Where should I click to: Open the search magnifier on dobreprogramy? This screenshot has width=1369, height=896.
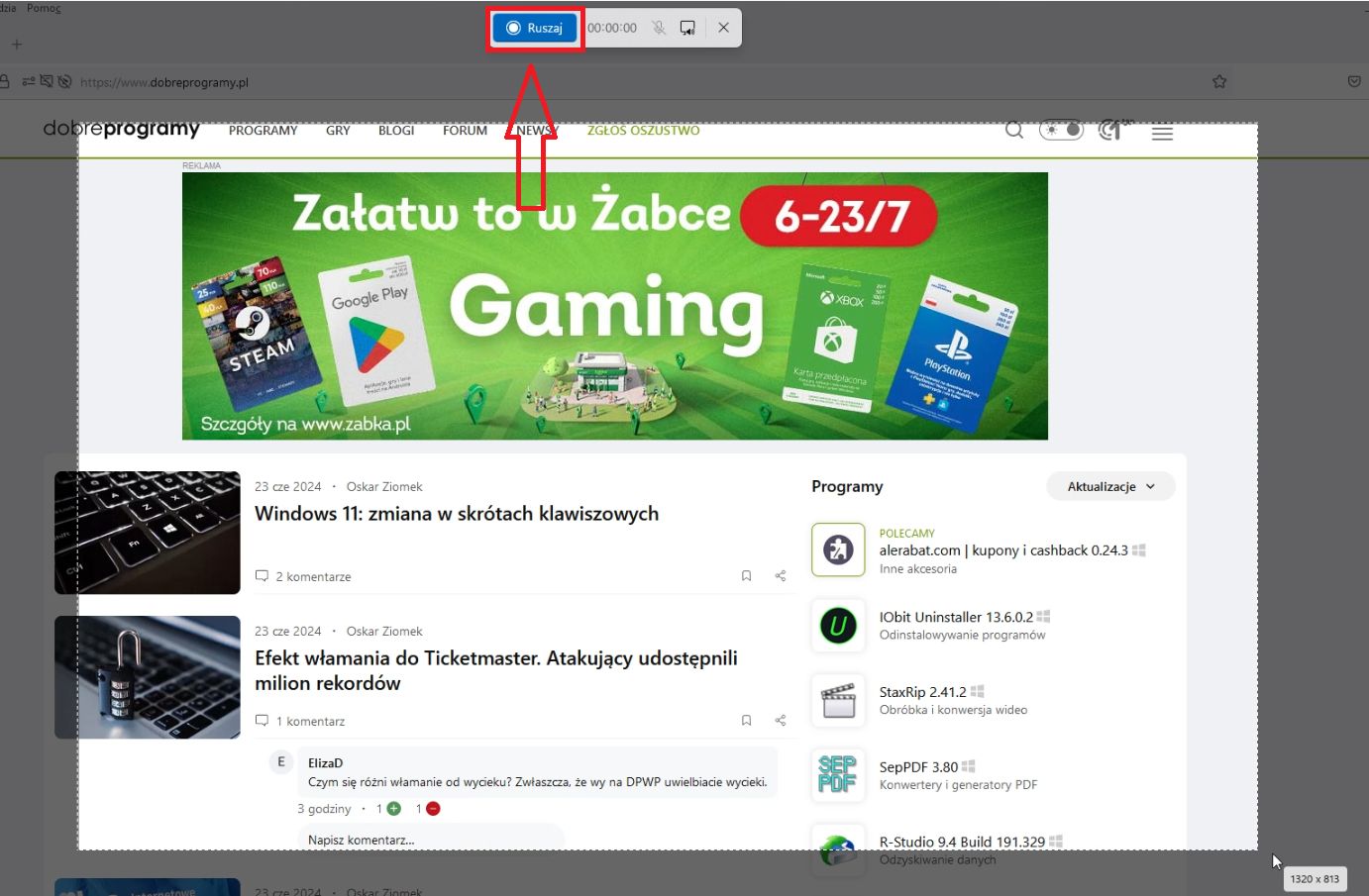1014,130
